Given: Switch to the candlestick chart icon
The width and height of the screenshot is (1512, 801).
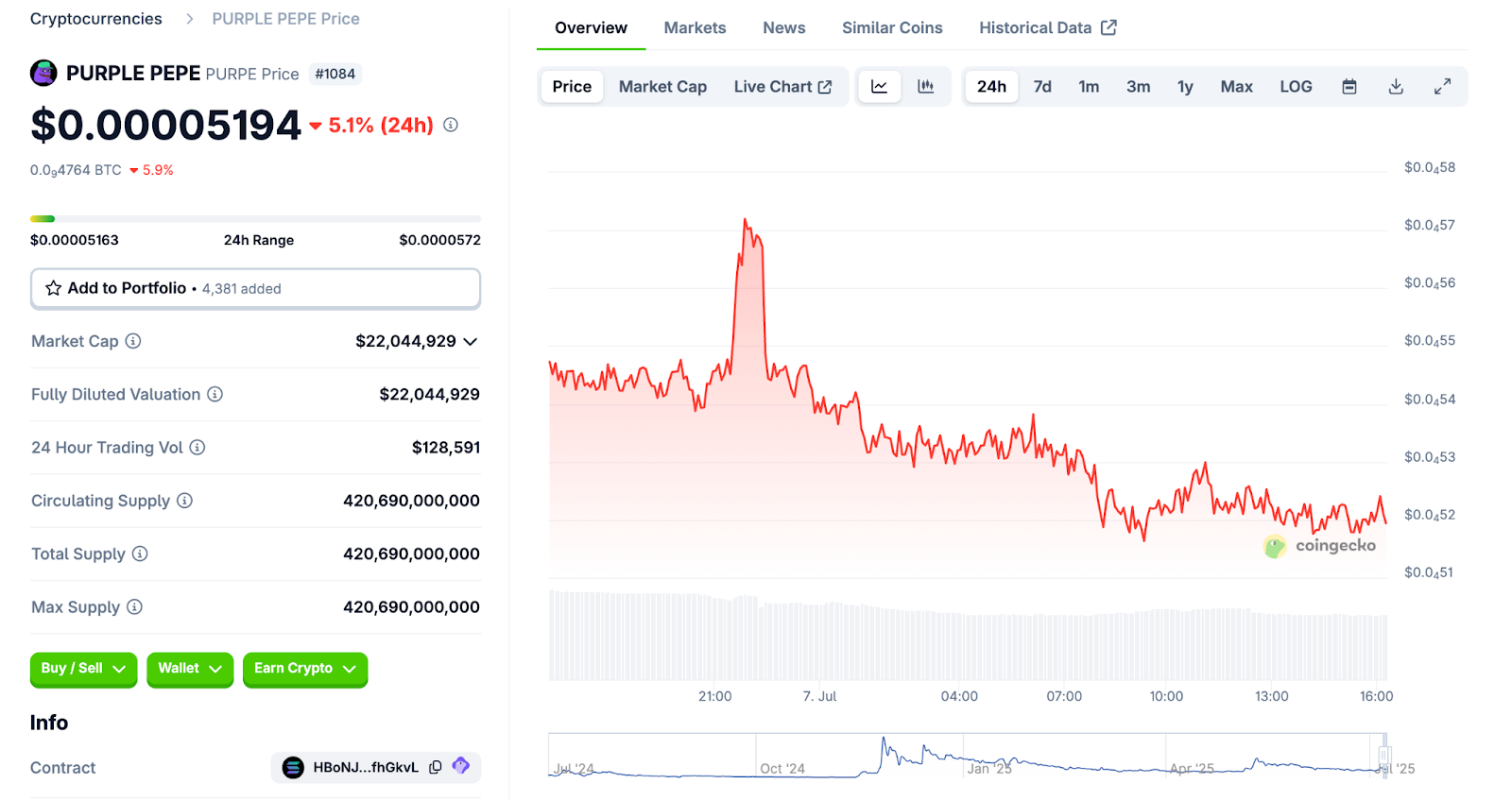Looking at the screenshot, I should point(926,87).
